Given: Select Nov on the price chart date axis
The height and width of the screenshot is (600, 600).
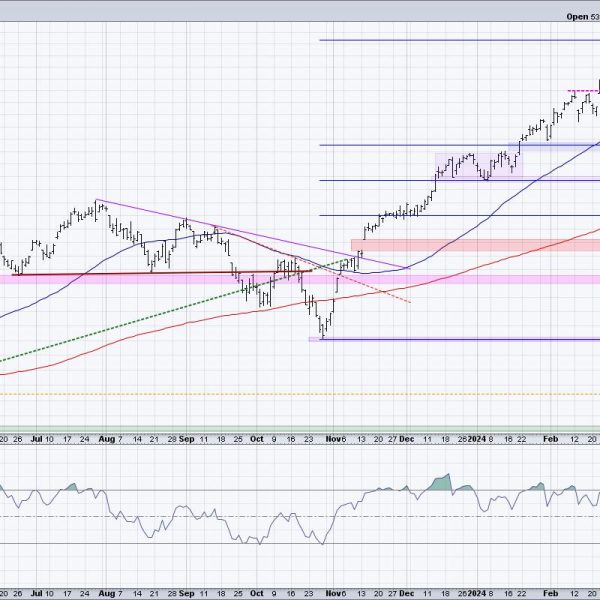Looking at the screenshot, I should 332,439.
